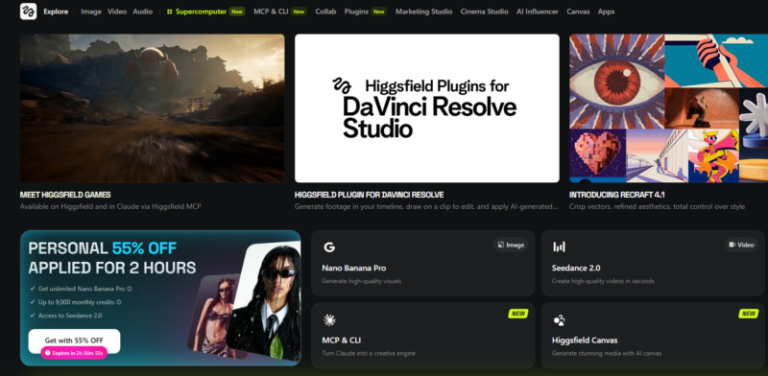
Task: Open the Nano Banana Pro card
Action: pos(423,263)
